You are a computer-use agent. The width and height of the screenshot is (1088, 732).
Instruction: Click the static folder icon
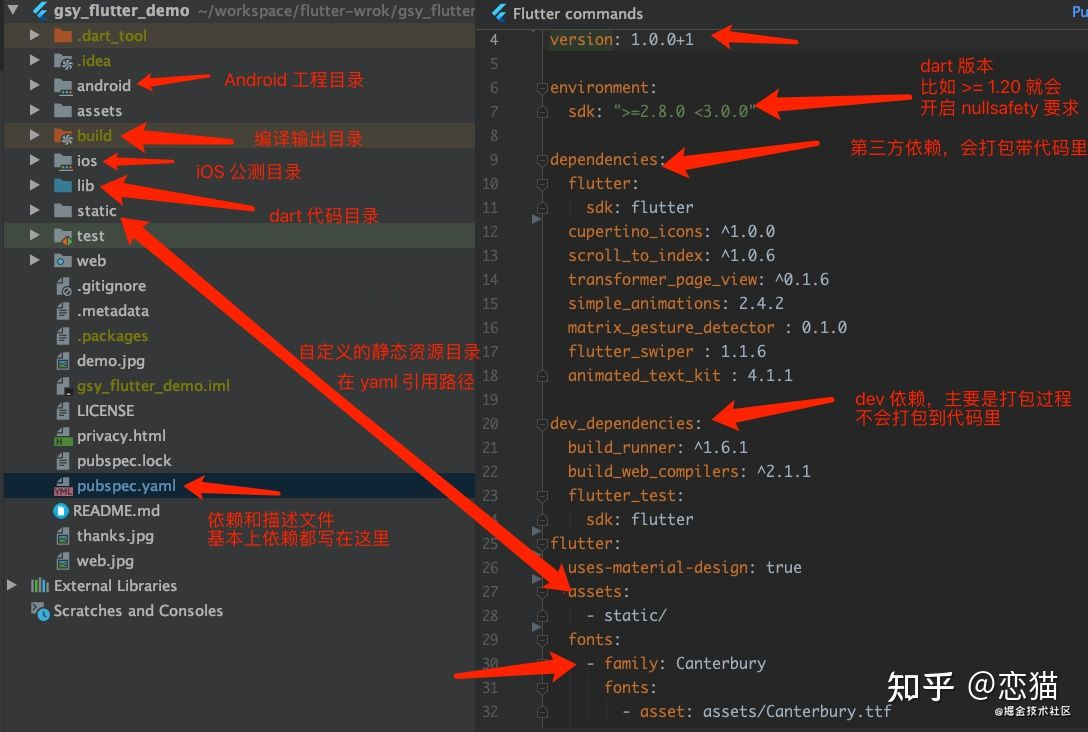point(63,211)
